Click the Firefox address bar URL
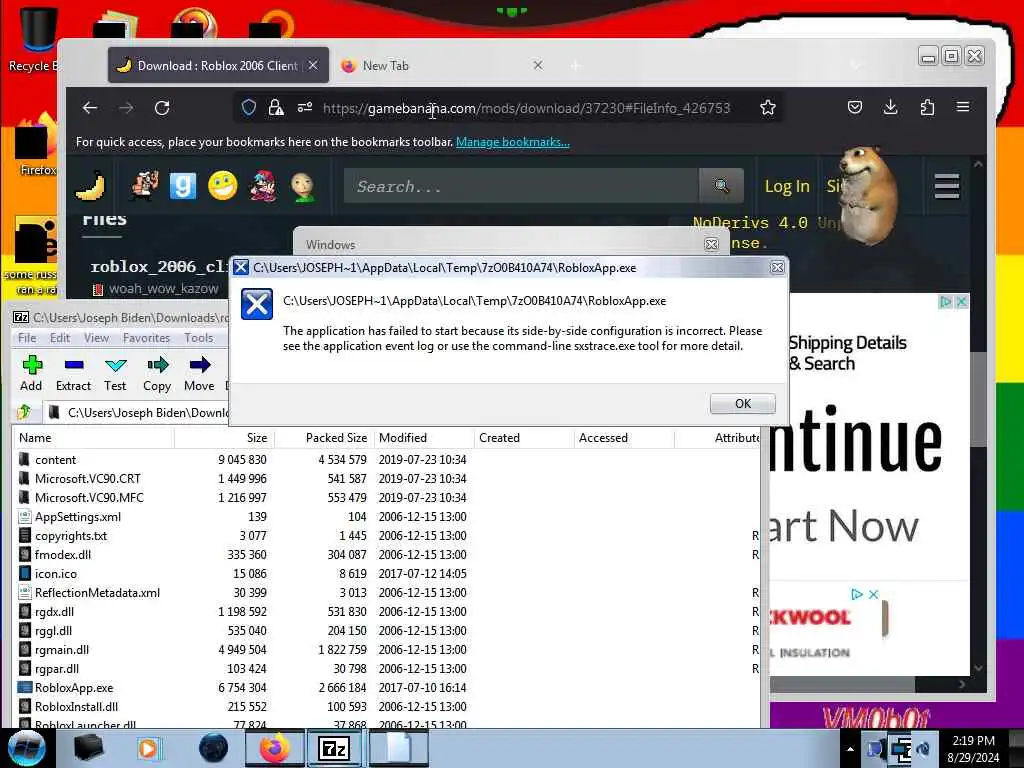This screenshot has height=768, width=1024. [x=526, y=108]
